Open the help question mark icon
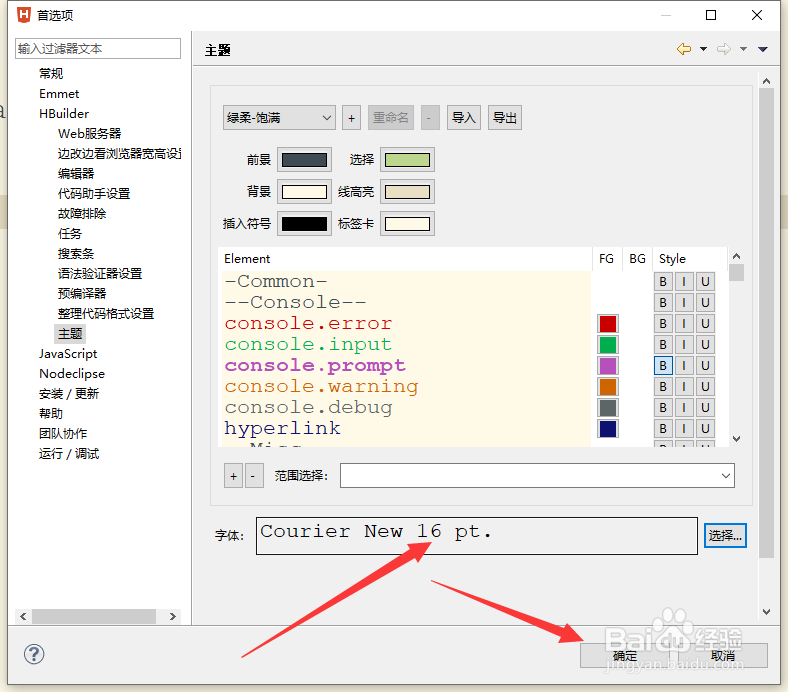Screen dimensions: 788x692 point(34,654)
